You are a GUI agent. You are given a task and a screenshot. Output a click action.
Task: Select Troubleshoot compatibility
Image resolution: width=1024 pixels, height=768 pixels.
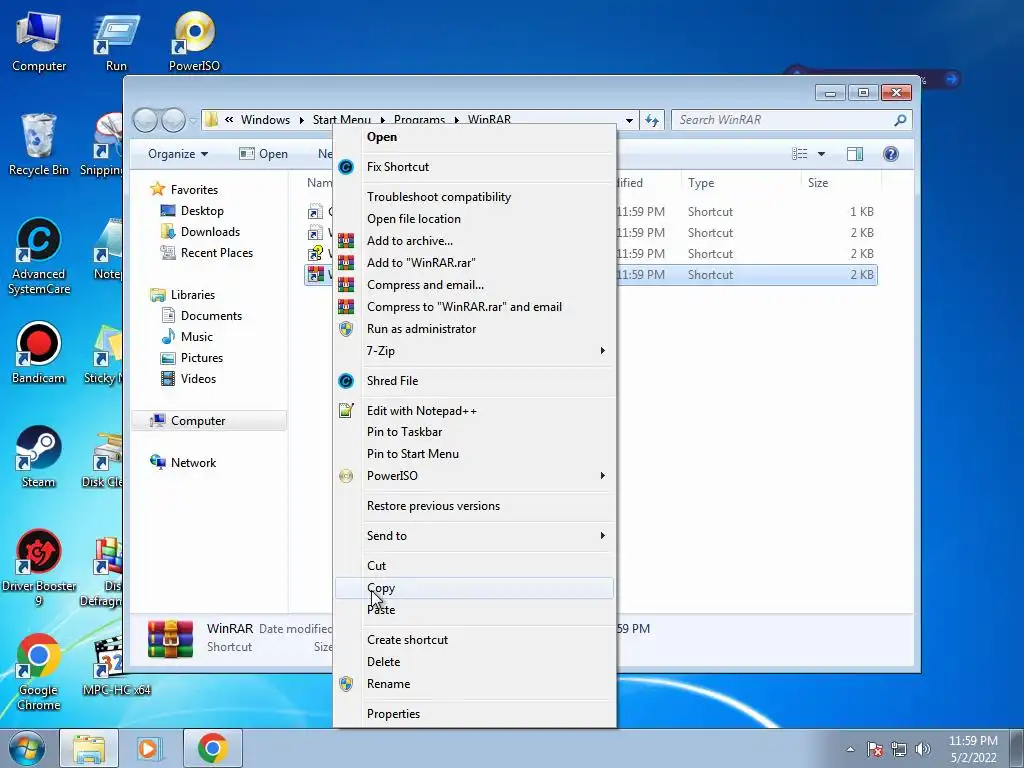475,197
